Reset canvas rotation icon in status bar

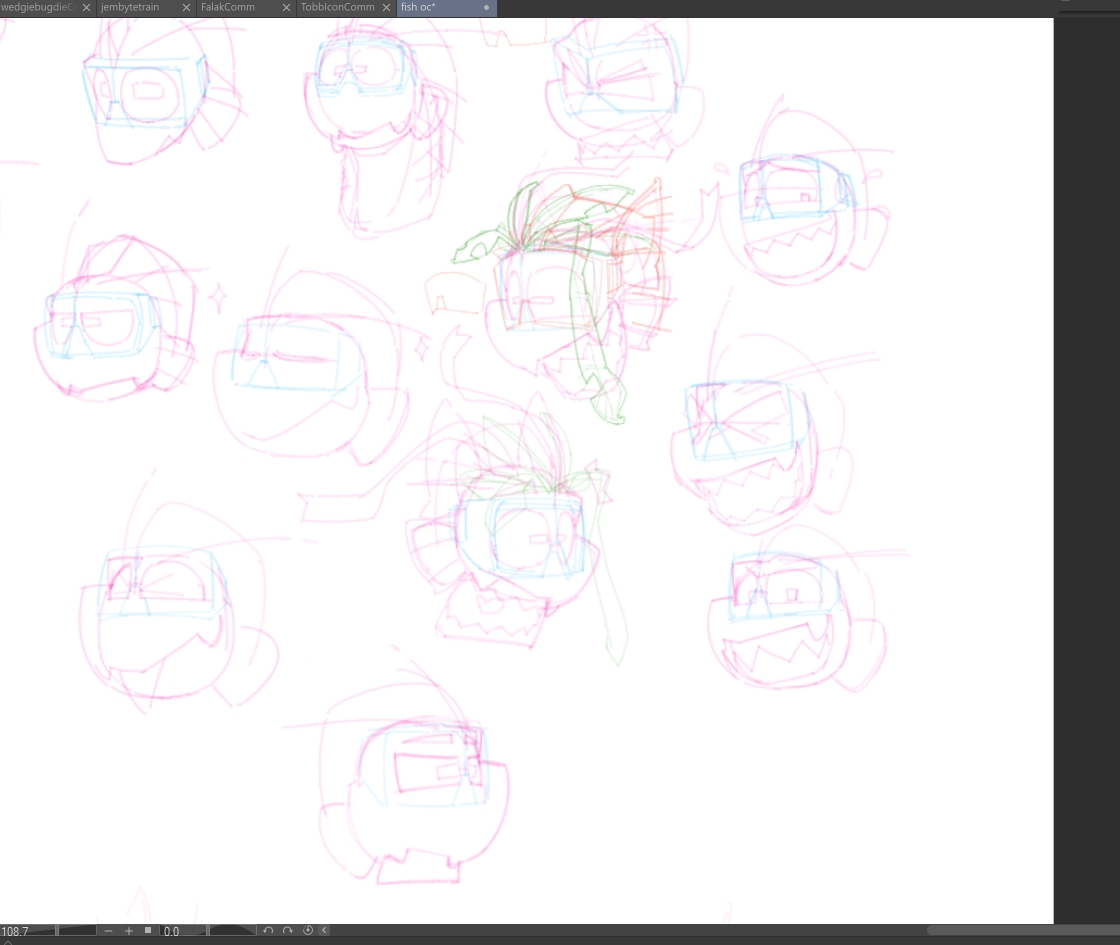308,931
